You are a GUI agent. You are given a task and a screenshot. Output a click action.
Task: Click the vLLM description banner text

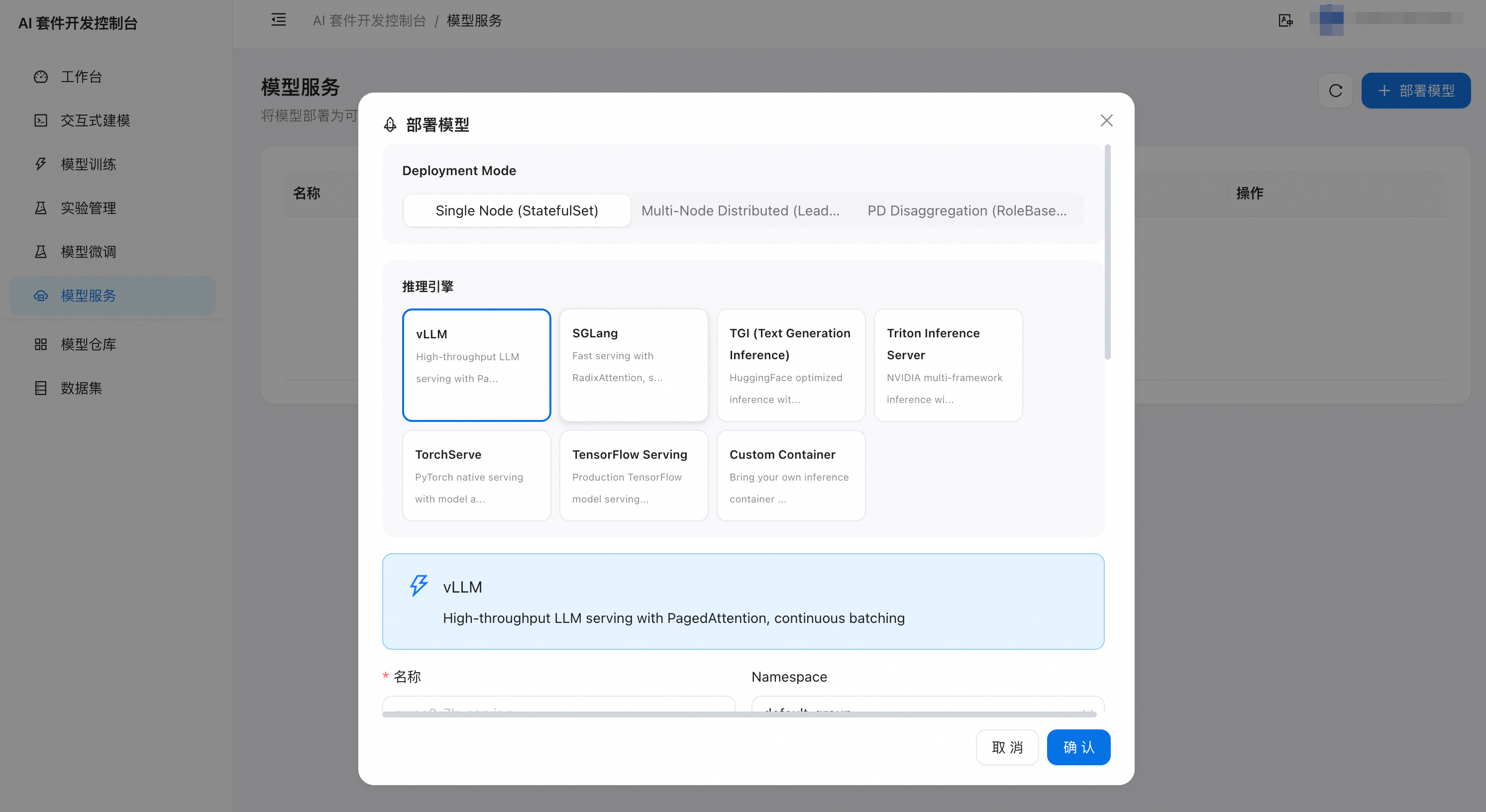pos(673,618)
